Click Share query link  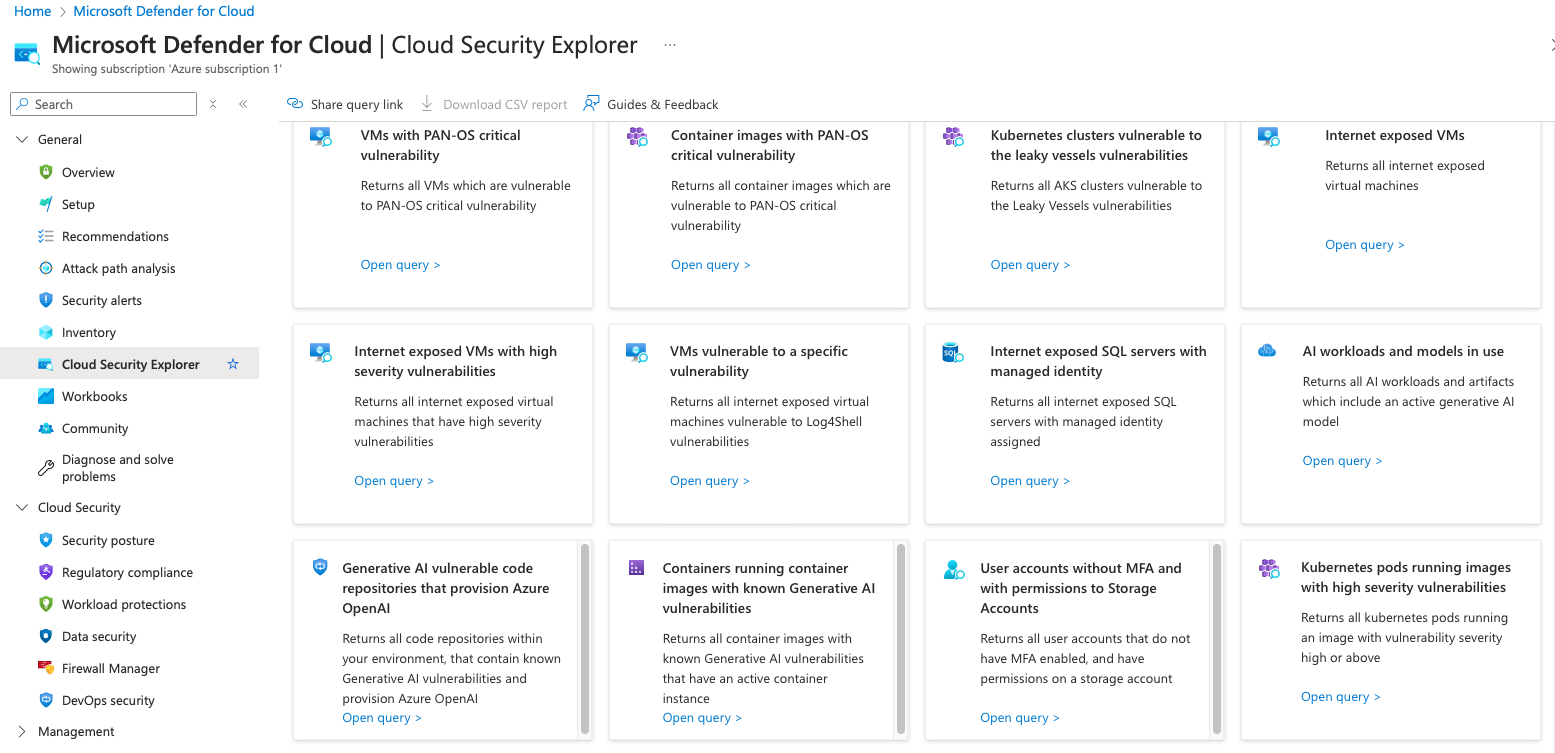click(345, 104)
